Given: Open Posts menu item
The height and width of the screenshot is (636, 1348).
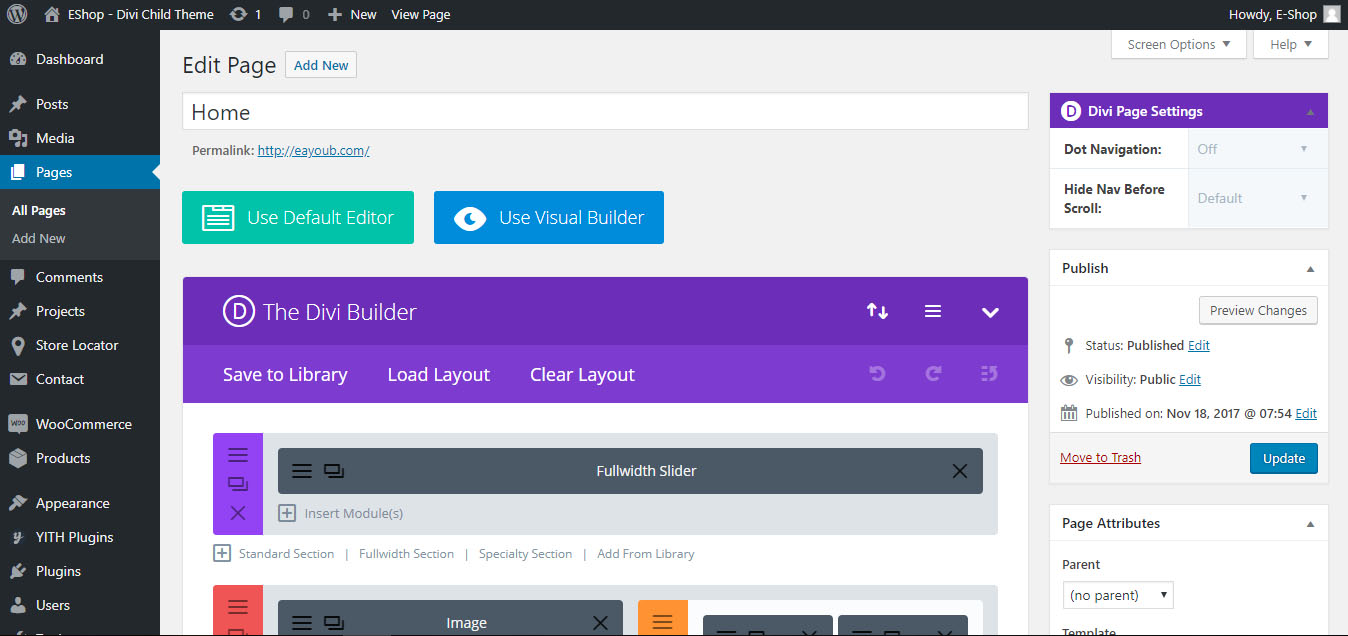Looking at the screenshot, I should [x=80, y=104].
